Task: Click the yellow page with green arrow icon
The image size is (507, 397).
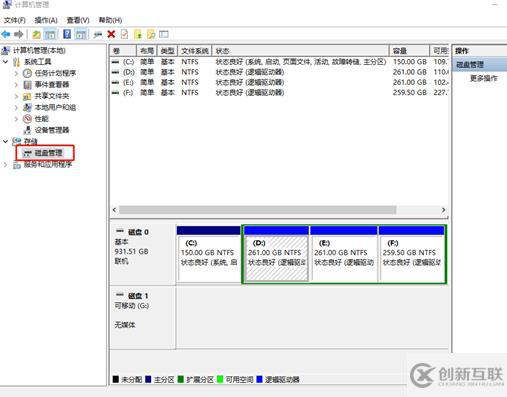Action: [138, 34]
